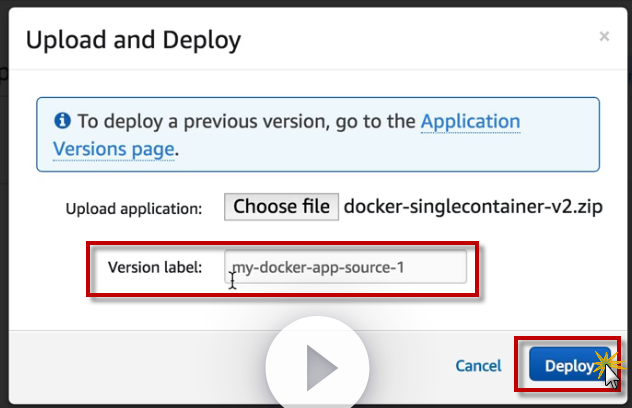Click the "Upload and Deploy" dialog title
The image size is (632, 408).
[133, 41]
